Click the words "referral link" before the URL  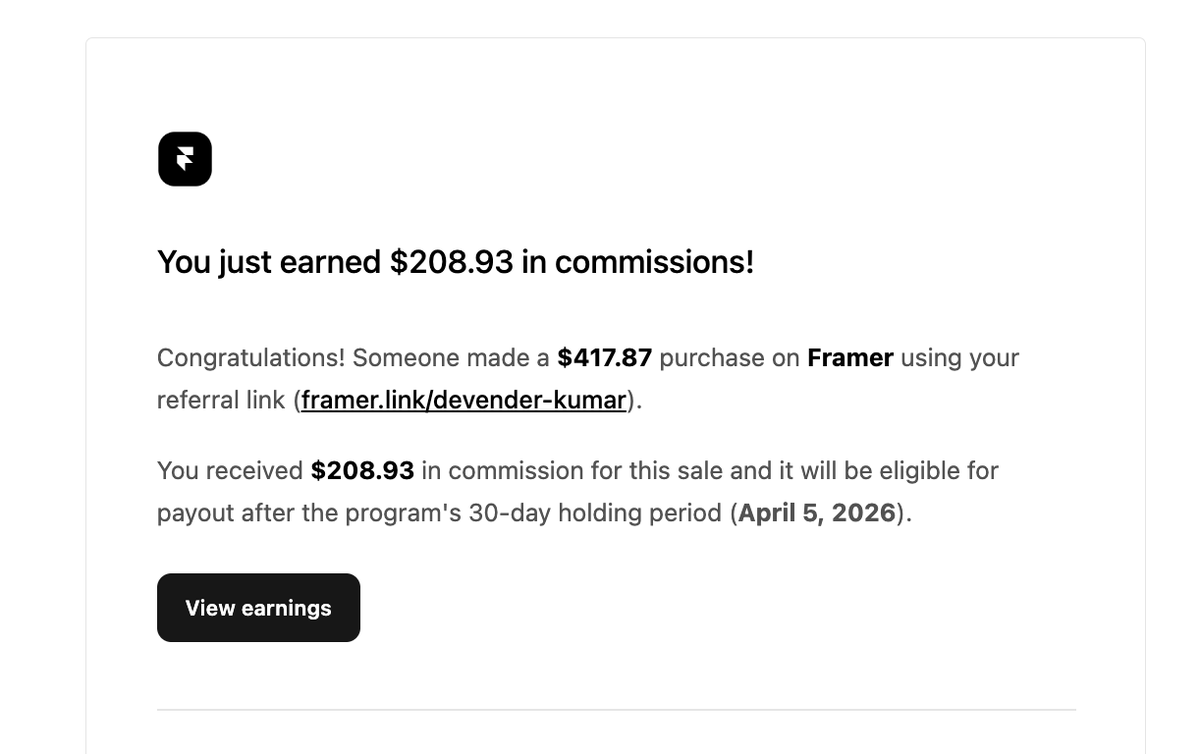point(221,400)
